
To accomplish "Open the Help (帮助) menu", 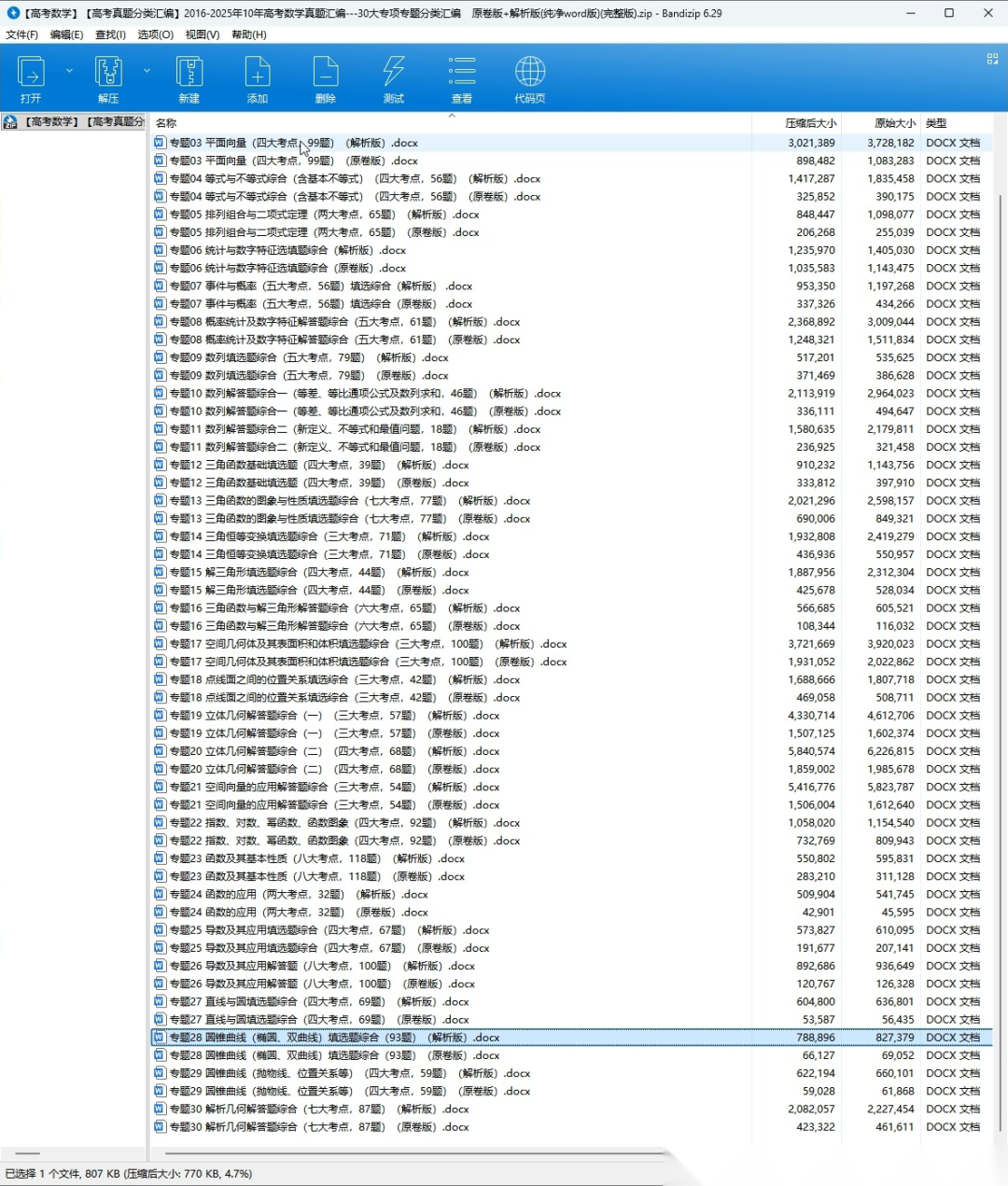I will click(x=248, y=35).
